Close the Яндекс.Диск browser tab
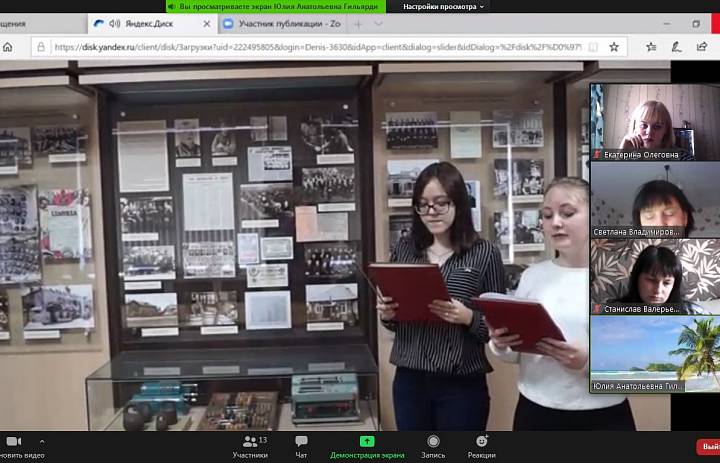The image size is (720, 463). 207,24
